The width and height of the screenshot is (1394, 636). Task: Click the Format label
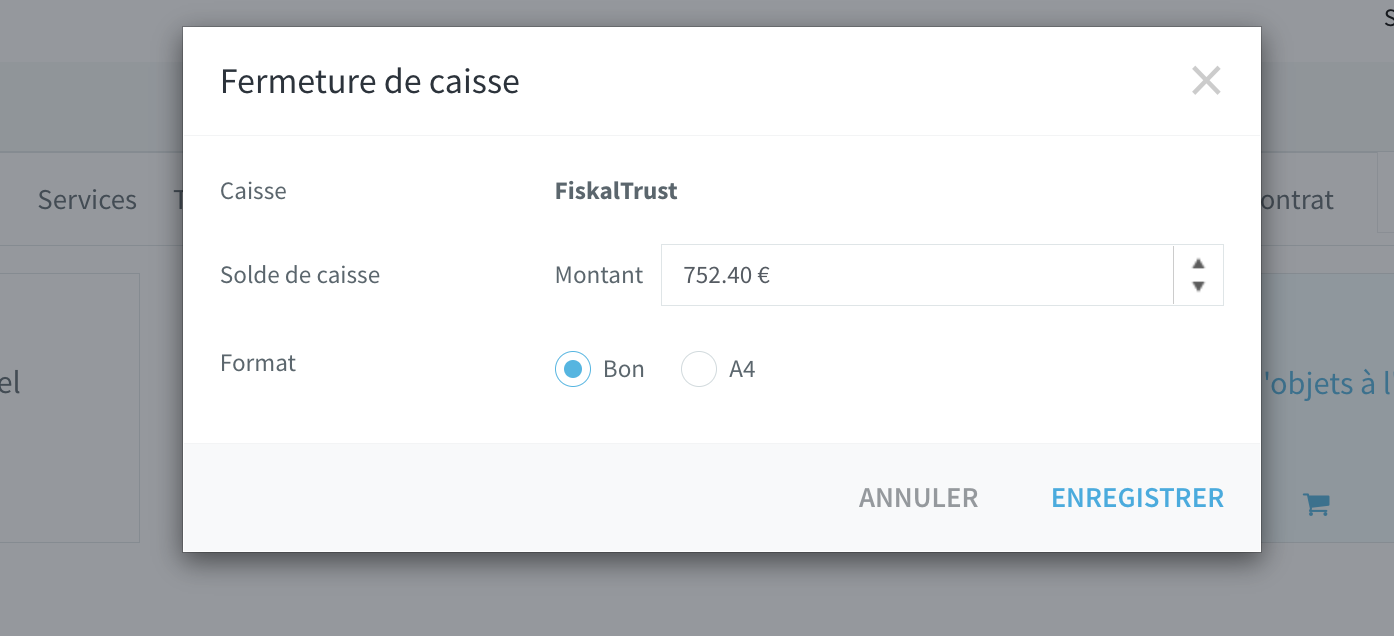pyautogui.click(x=258, y=363)
